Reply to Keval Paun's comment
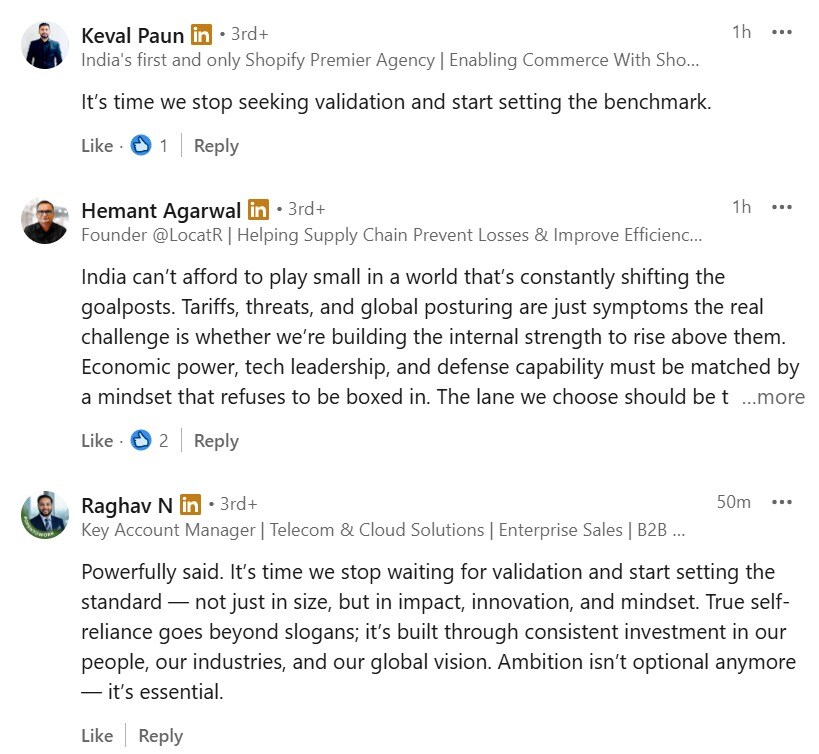Viewport: 819px width, 754px height. point(216,146)
